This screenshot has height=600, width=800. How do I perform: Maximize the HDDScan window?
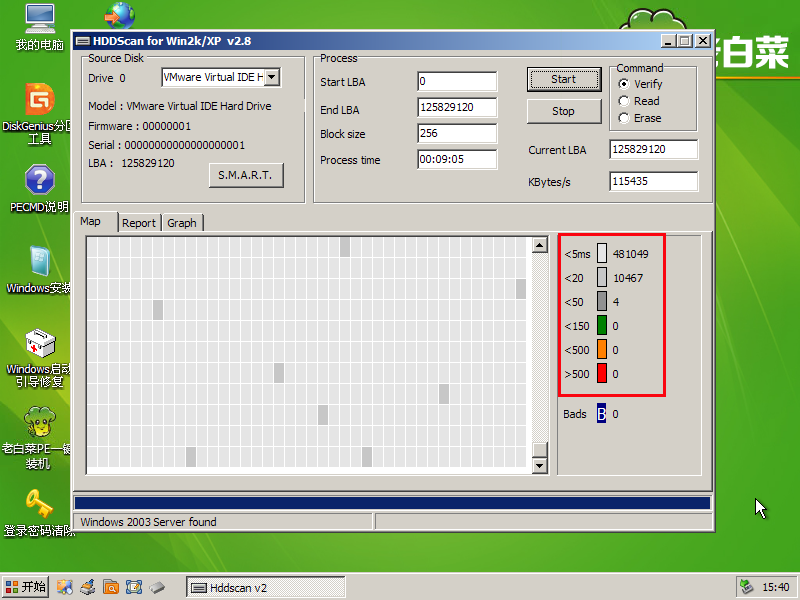(x=685, y=41)
